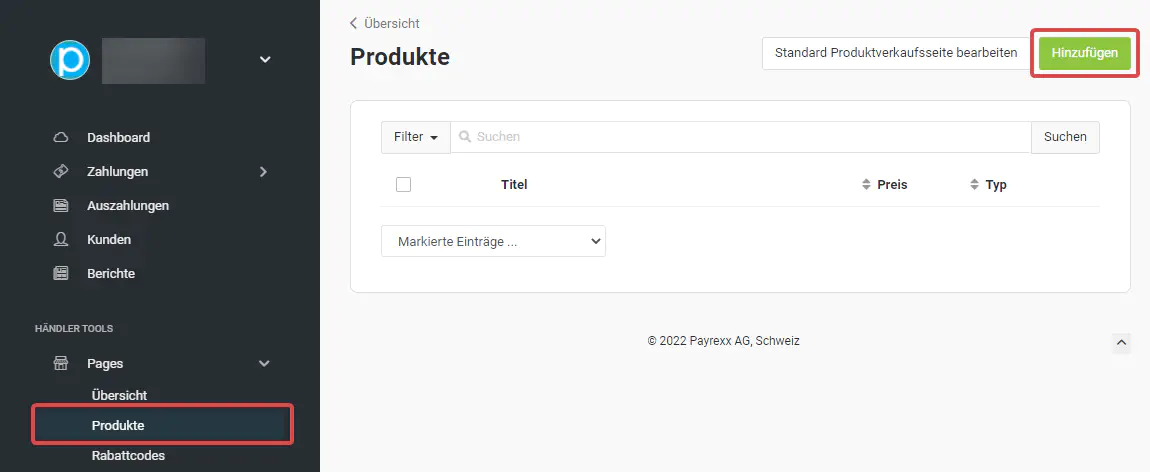Open the account switcher dropdown arrow
This screenshot has height=472, width=1150.
(x=265, y=60)
